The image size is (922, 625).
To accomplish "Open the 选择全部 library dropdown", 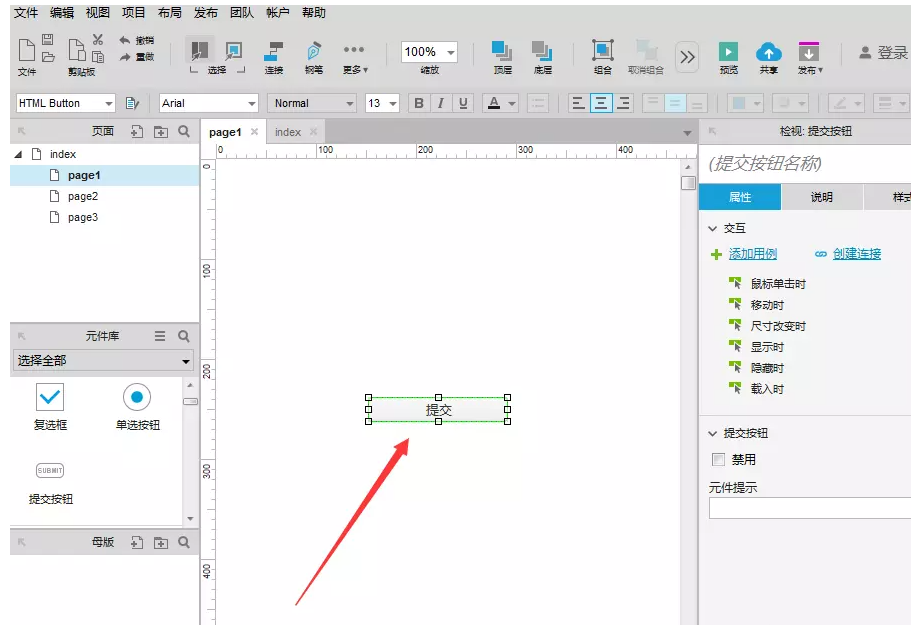I will pyautogui.click(x=103, y=361).
